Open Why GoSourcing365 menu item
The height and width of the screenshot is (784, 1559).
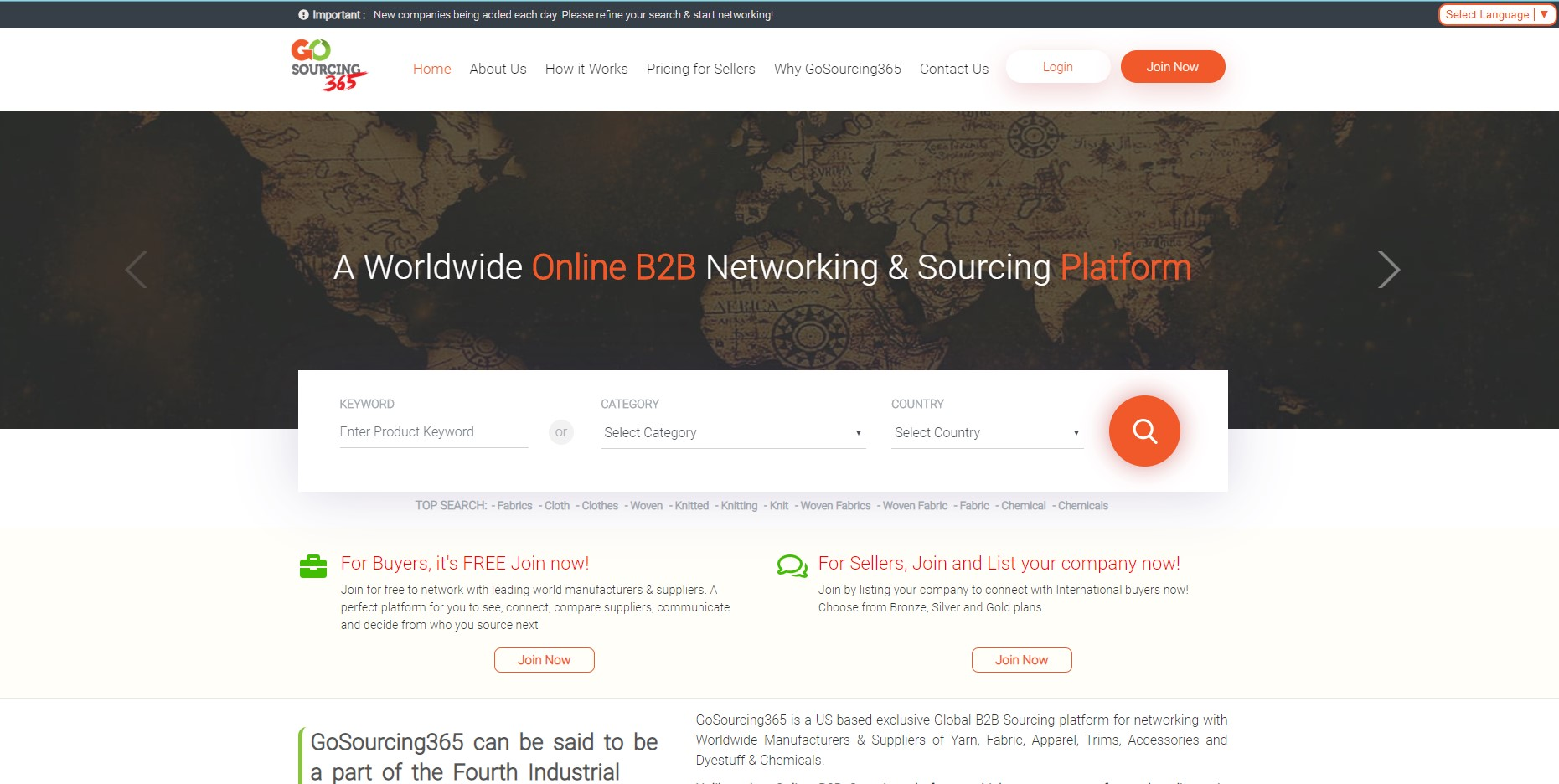click(838, 69)
